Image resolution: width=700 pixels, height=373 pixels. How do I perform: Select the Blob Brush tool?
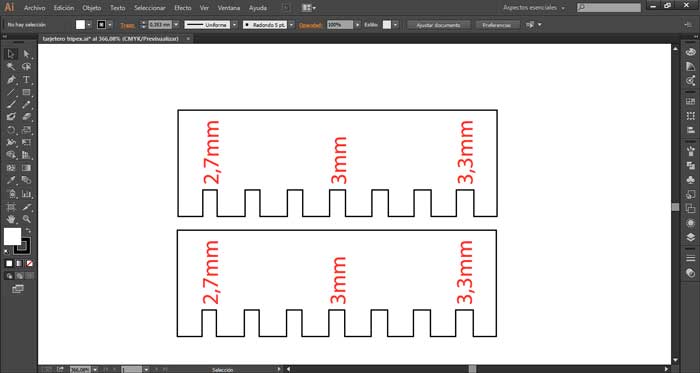(11, 117)
